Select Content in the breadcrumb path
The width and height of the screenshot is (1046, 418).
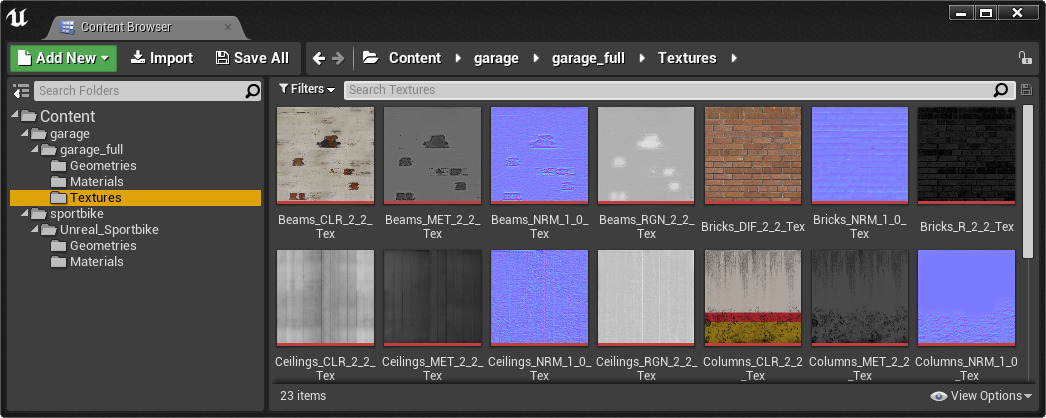tap(415, 58)
